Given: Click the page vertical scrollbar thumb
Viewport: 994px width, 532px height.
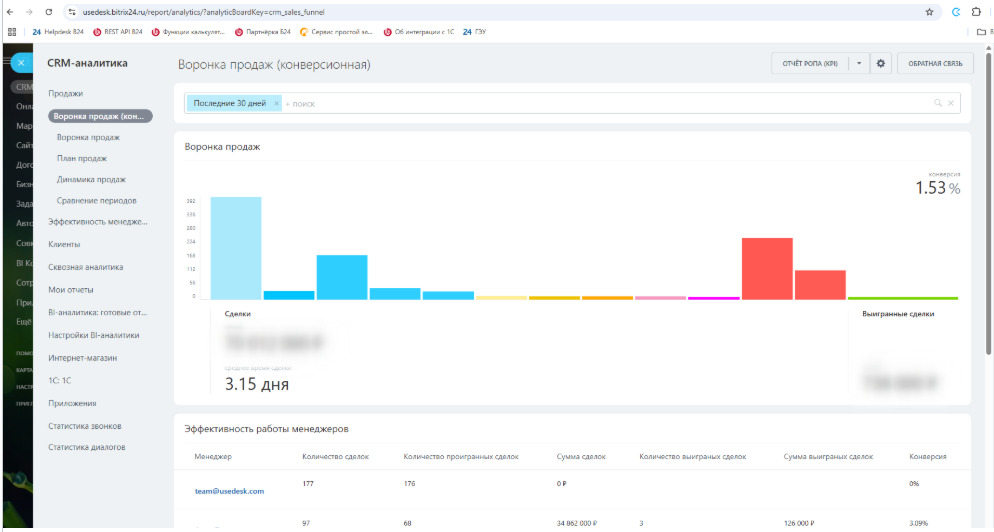Looking at the screenshot, I should tap(988, 203).
